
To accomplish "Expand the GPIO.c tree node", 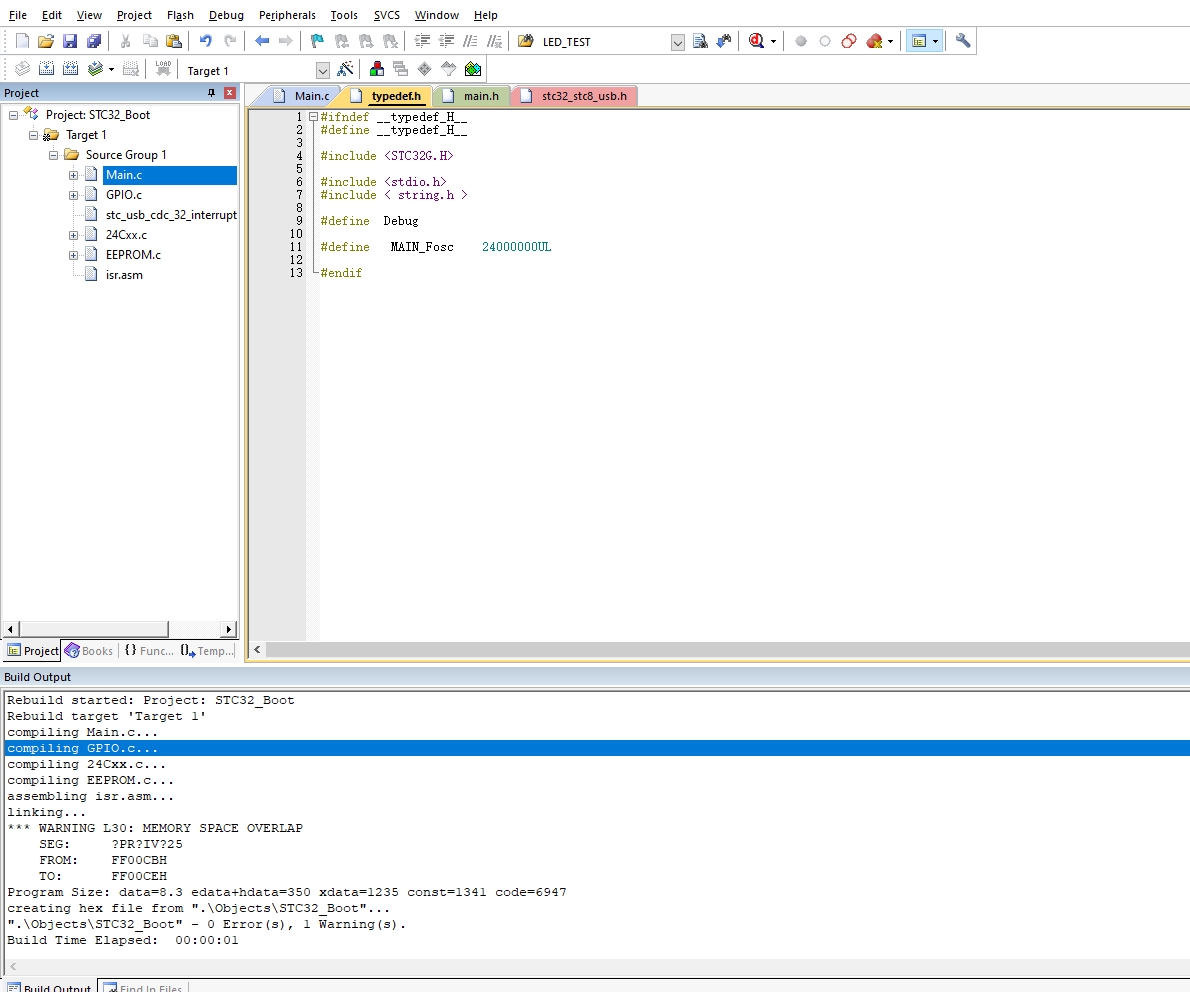I will tap(74, 195).
